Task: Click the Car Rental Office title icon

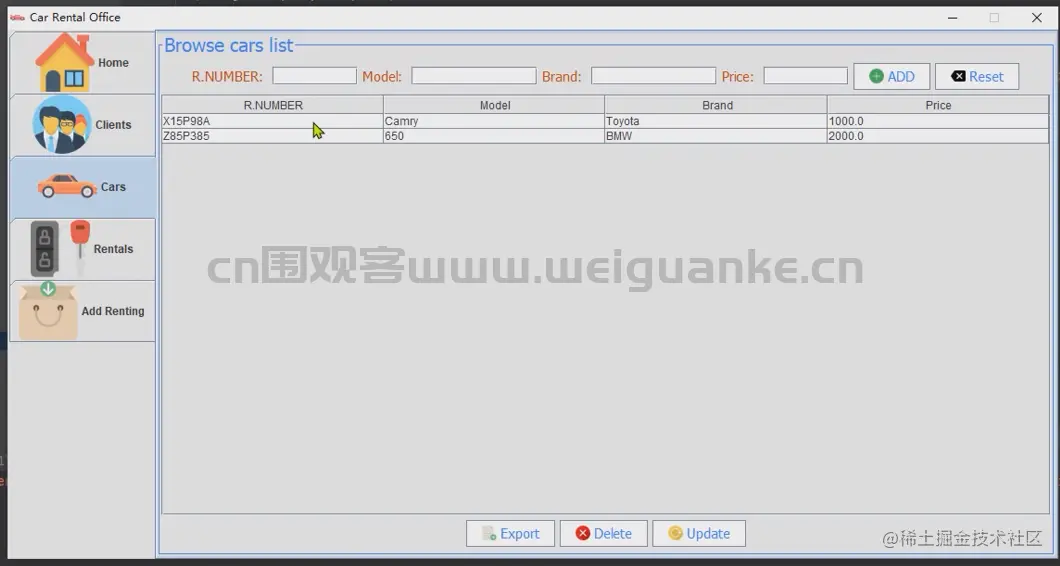Action: (18, 18)
